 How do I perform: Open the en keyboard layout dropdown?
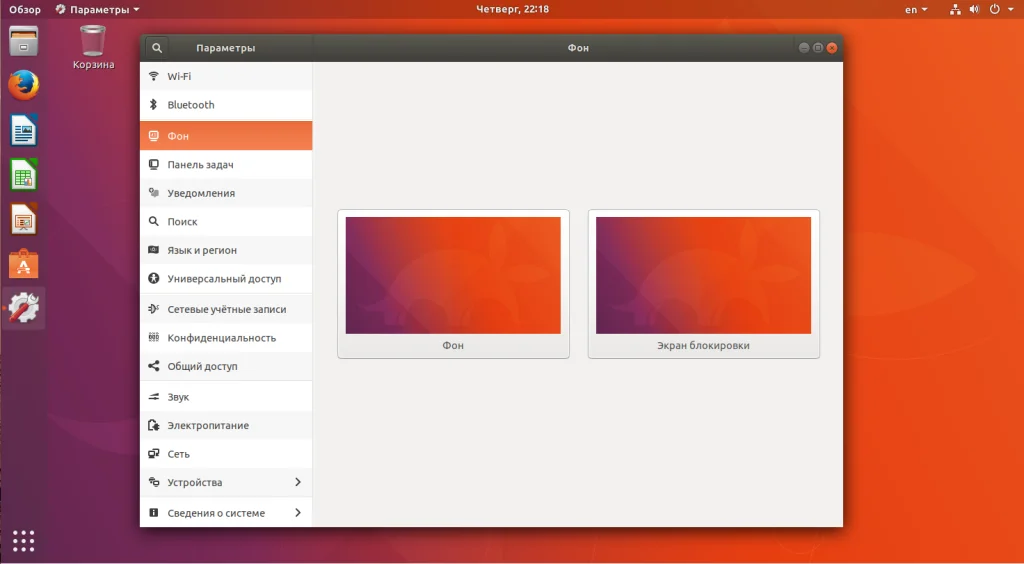[916, 10]
